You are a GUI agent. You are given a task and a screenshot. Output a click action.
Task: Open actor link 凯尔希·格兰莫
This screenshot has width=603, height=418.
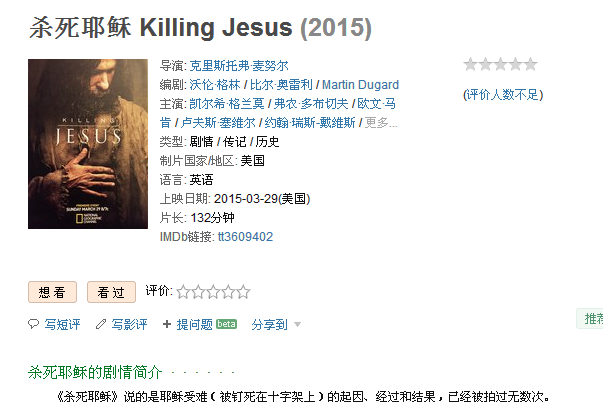click(x=227, y=103)
